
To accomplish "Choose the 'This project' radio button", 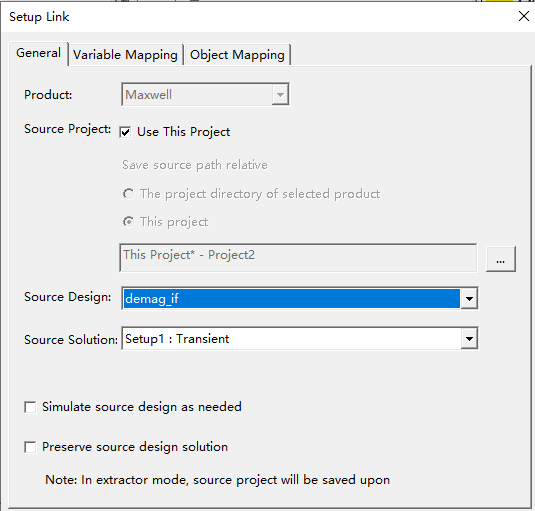I will click(x=129, y=222).
